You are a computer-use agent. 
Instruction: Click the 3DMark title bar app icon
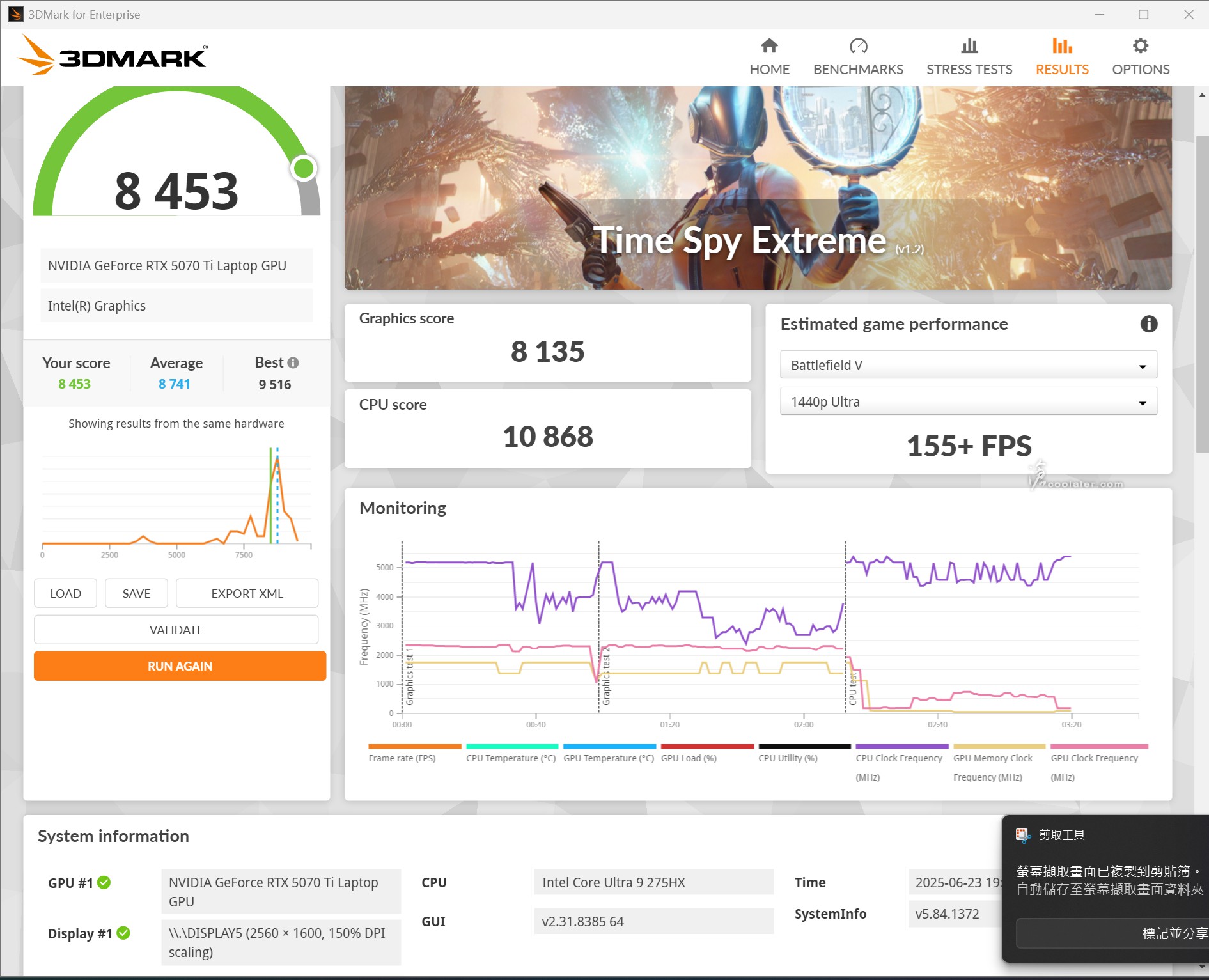[x=15, y=14]
